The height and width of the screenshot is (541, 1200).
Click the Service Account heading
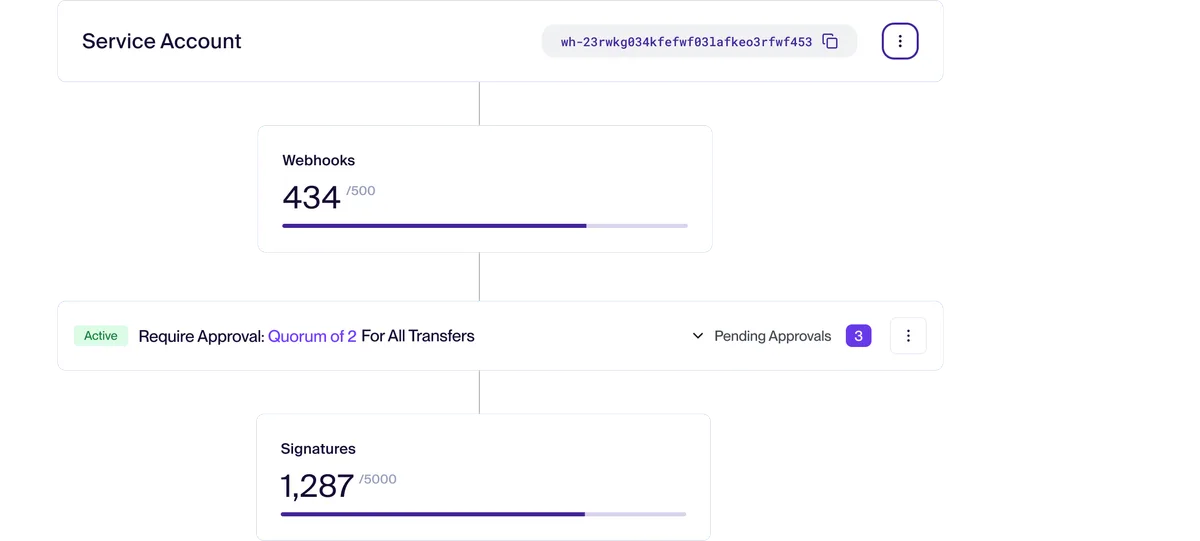pos(162,41)
